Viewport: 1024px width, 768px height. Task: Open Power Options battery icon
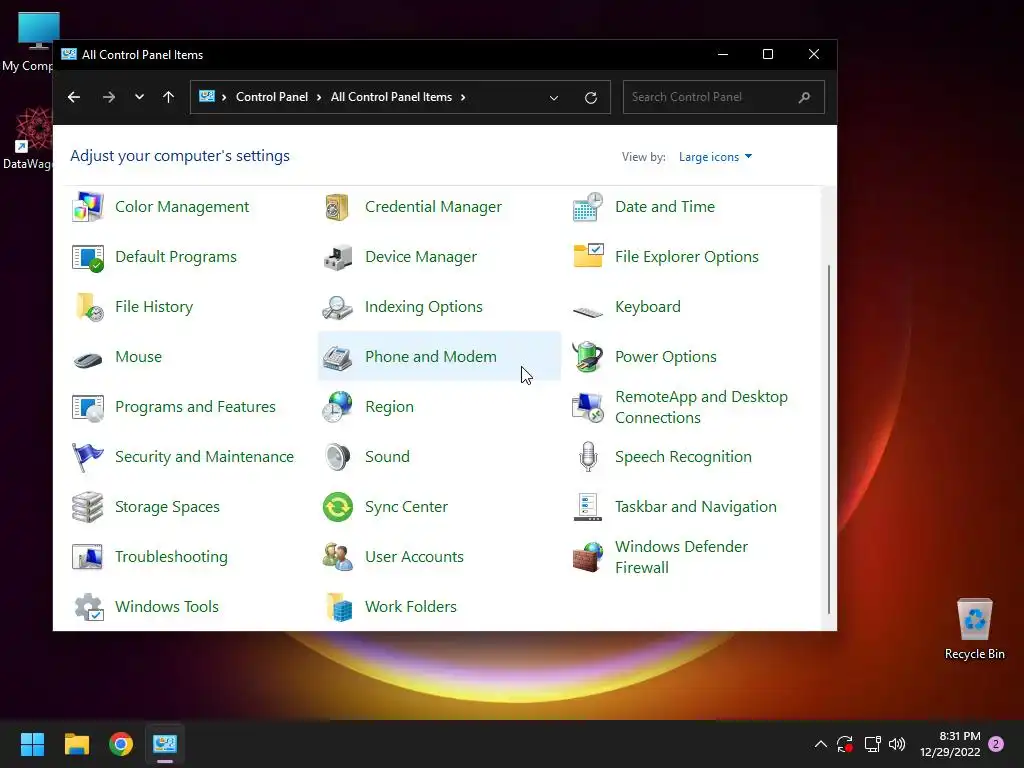tap(588, 357)
